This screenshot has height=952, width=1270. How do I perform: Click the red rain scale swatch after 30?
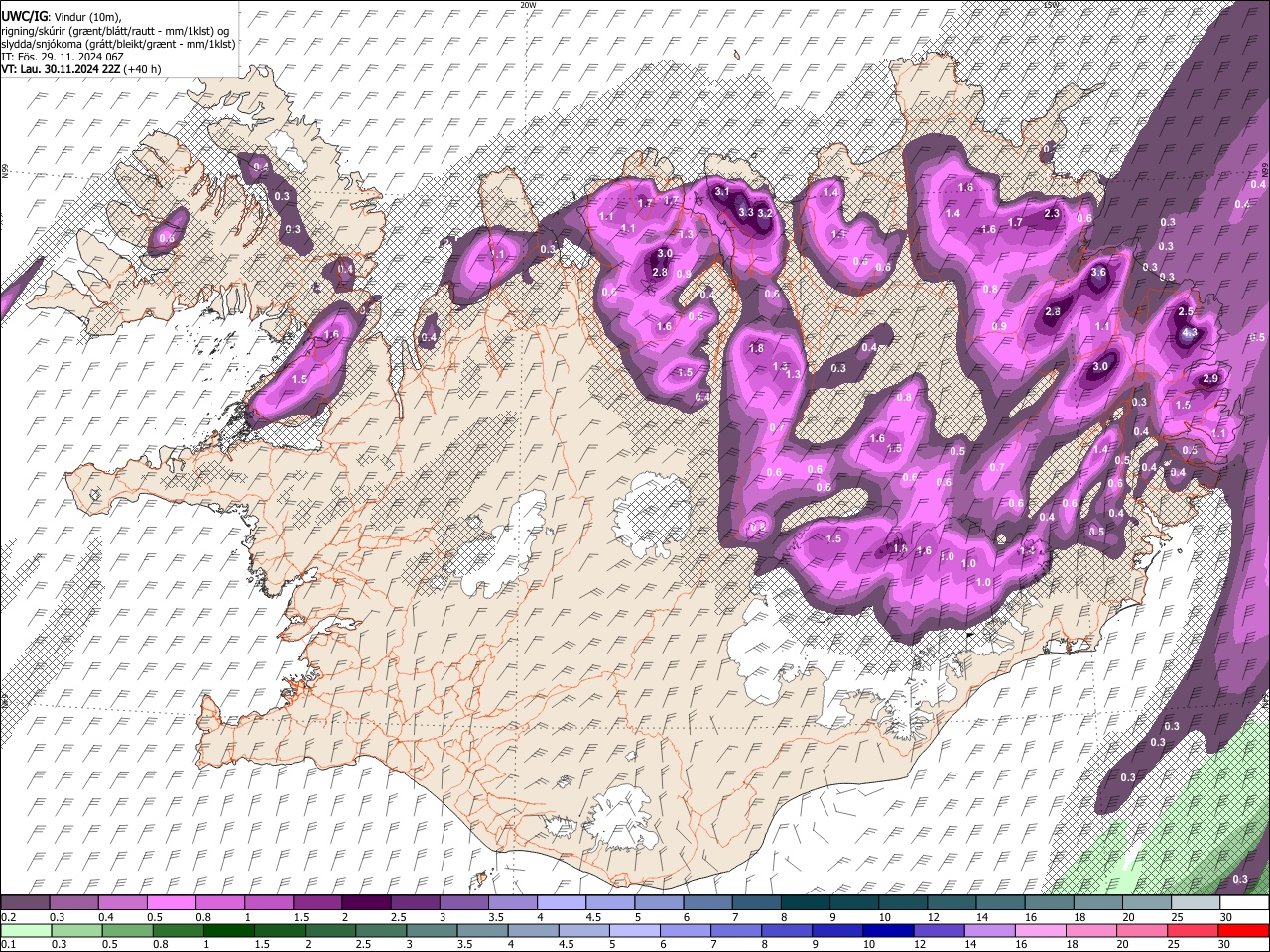pyautogui.click(x=1244, y=930)
